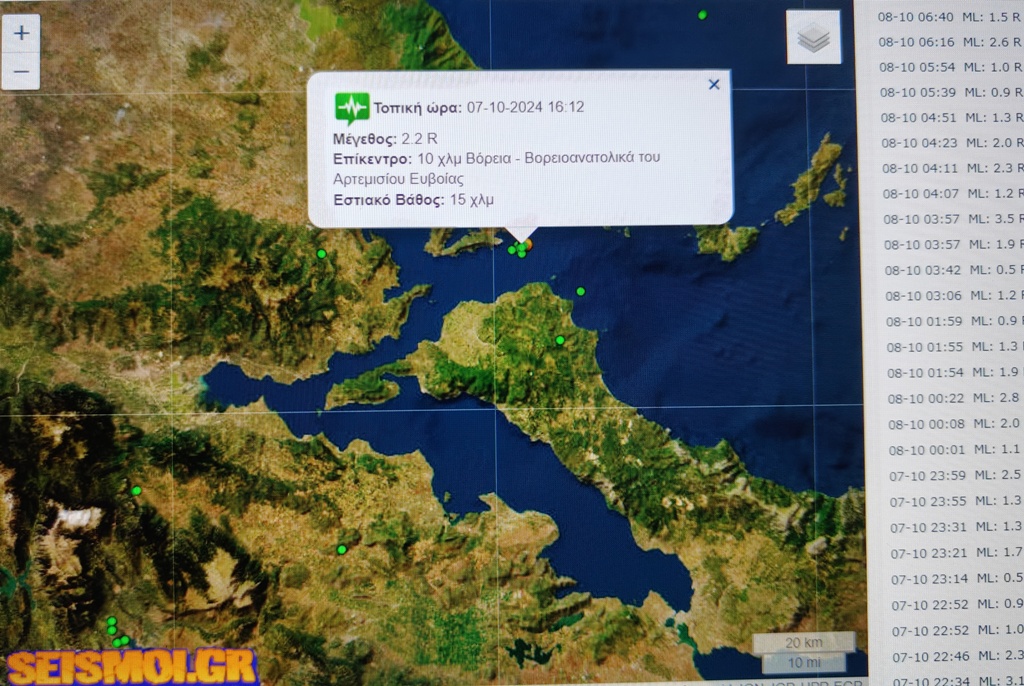Select the green marker in central Evia
This screenshot has height=686, width=1024.
(560, 341)
